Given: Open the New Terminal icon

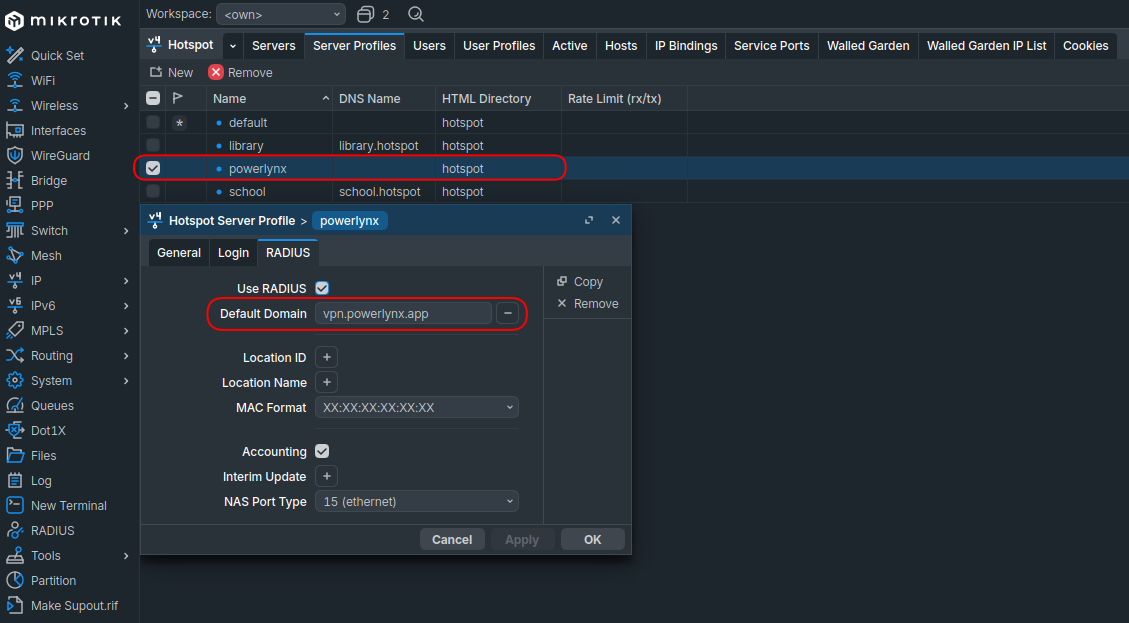Looking at the screenshot, I should click(15, 505).
